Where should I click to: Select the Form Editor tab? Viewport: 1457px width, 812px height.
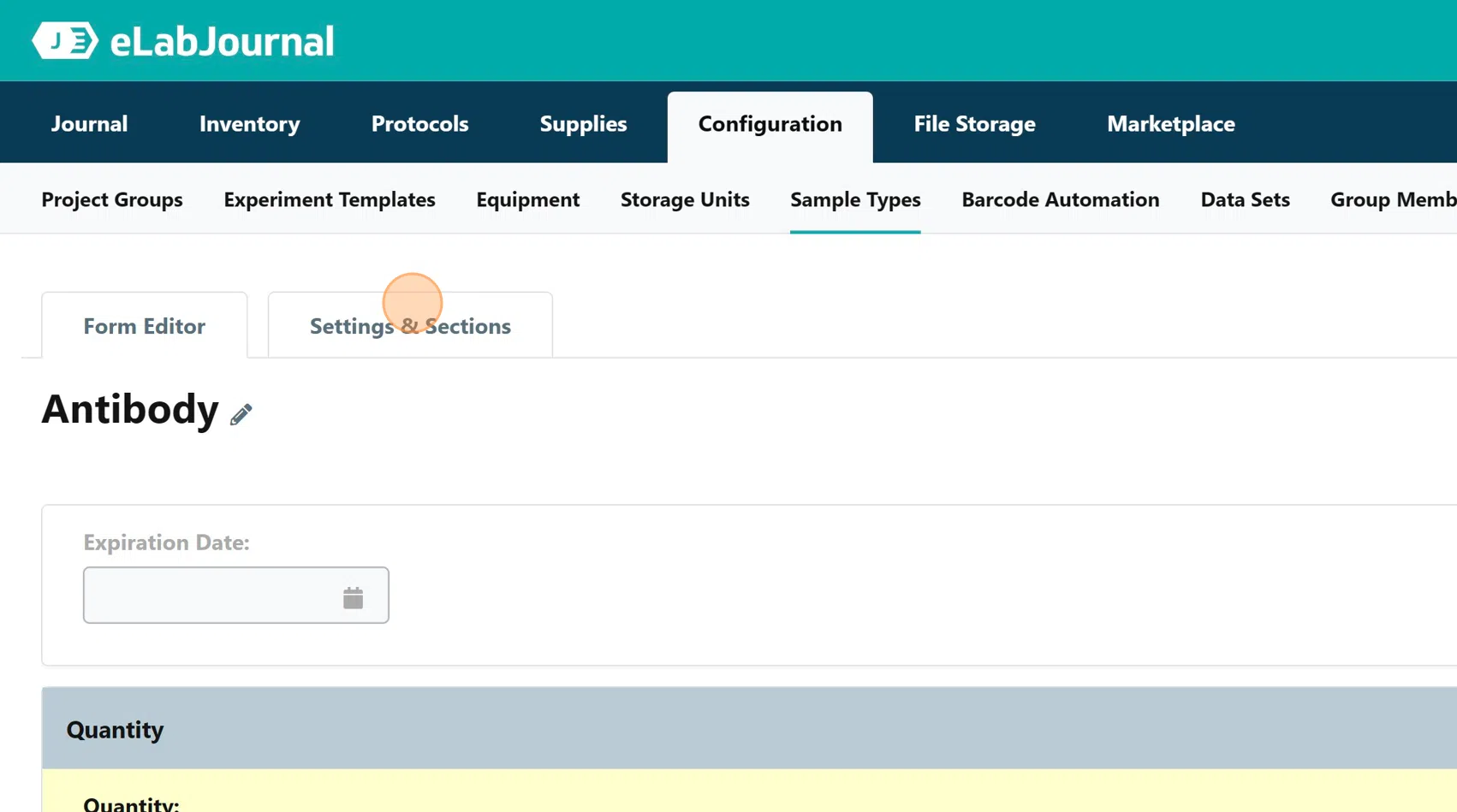click(x=145, y=325)
